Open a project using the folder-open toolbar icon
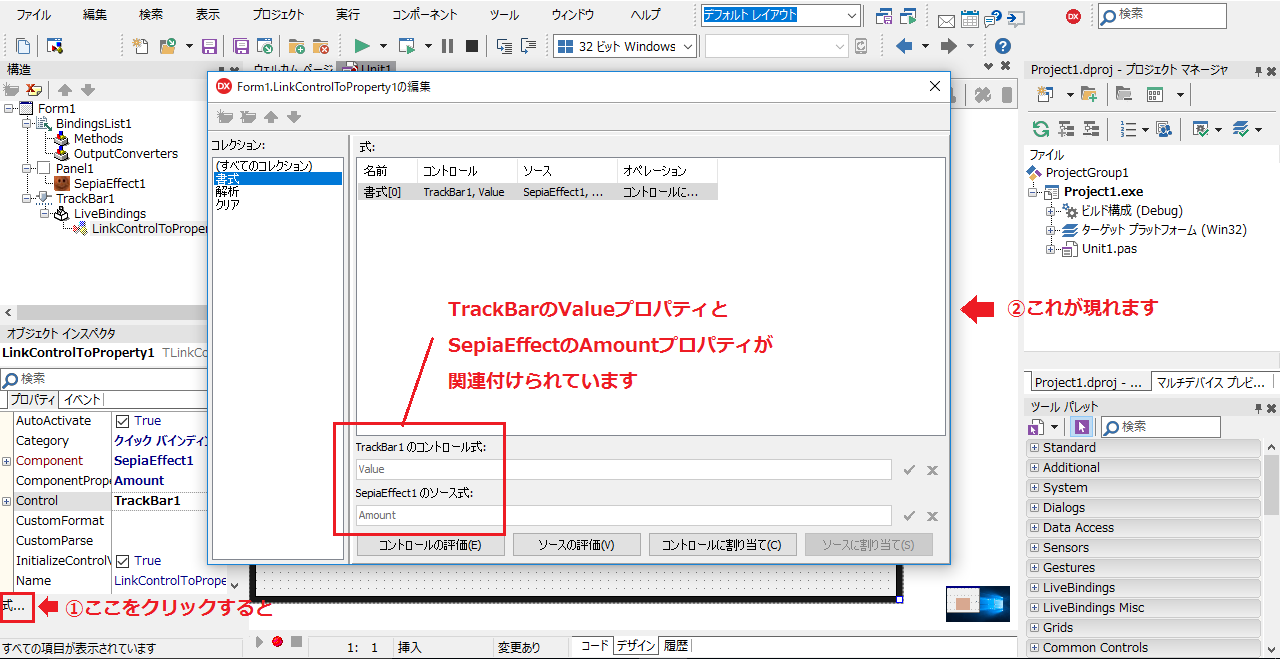The image size is (1280, 659). coord(167,46)
